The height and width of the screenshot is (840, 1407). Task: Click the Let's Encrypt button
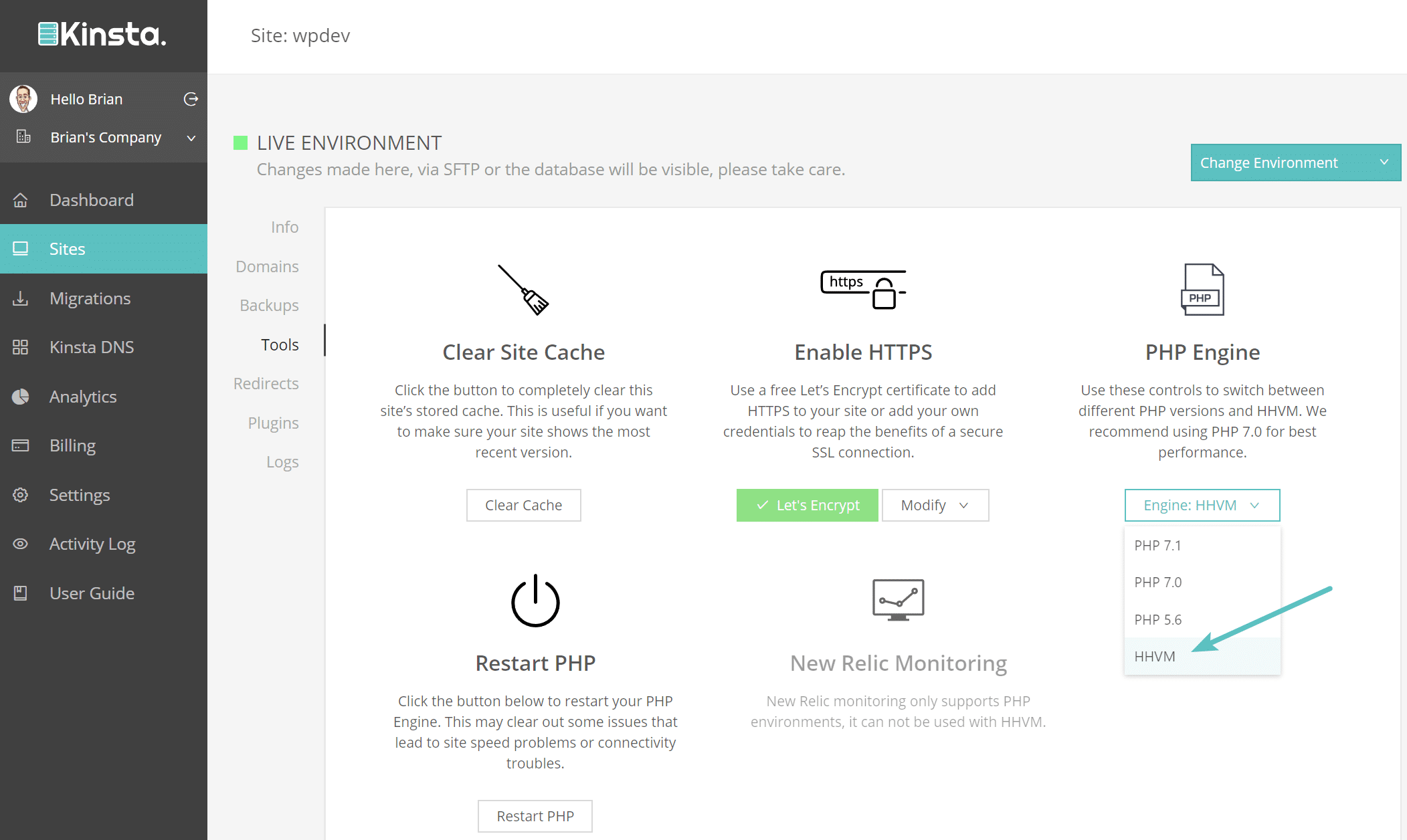tap(807, 505)
